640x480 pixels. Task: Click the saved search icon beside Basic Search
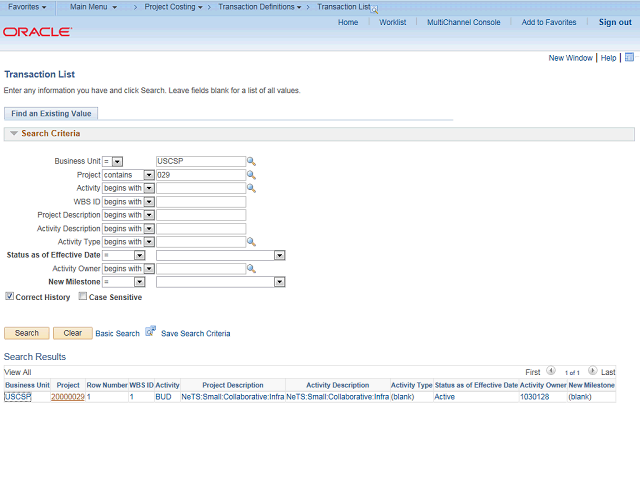[x=151, y=331]
